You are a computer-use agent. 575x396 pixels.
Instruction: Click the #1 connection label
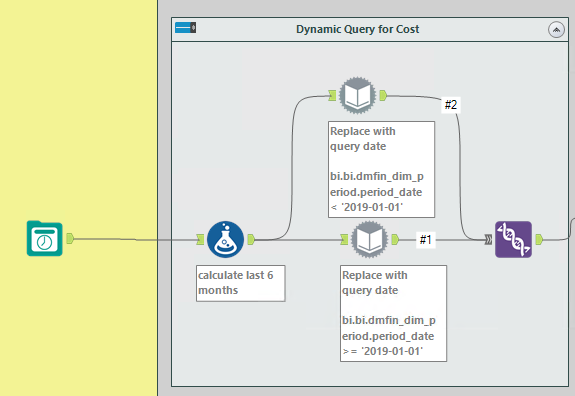click(425, 240)
